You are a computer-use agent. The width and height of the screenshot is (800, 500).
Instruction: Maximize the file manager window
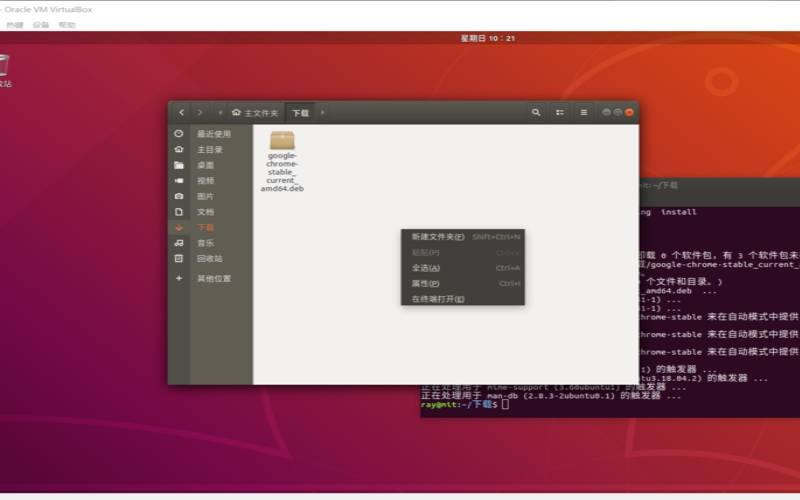coord(617,112)
